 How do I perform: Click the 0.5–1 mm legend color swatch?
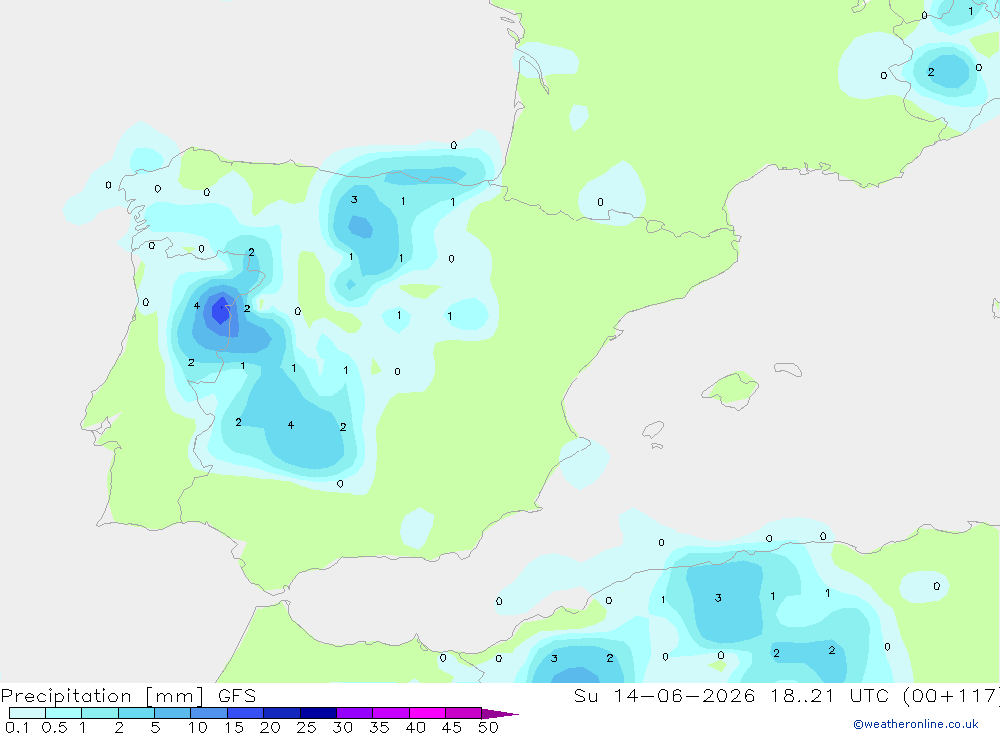(x=63, y=713)
